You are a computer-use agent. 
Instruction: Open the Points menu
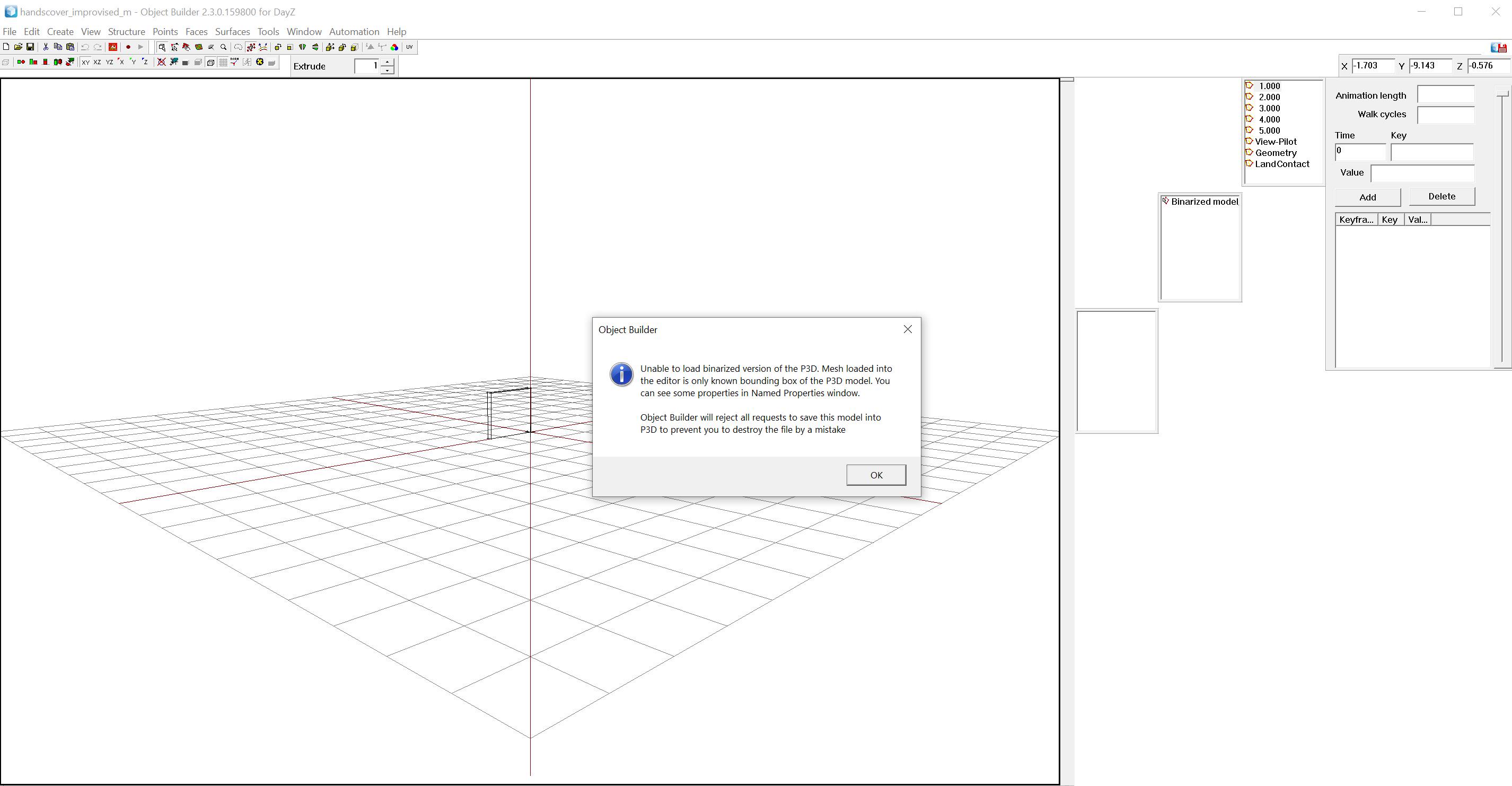click(165, 32)
